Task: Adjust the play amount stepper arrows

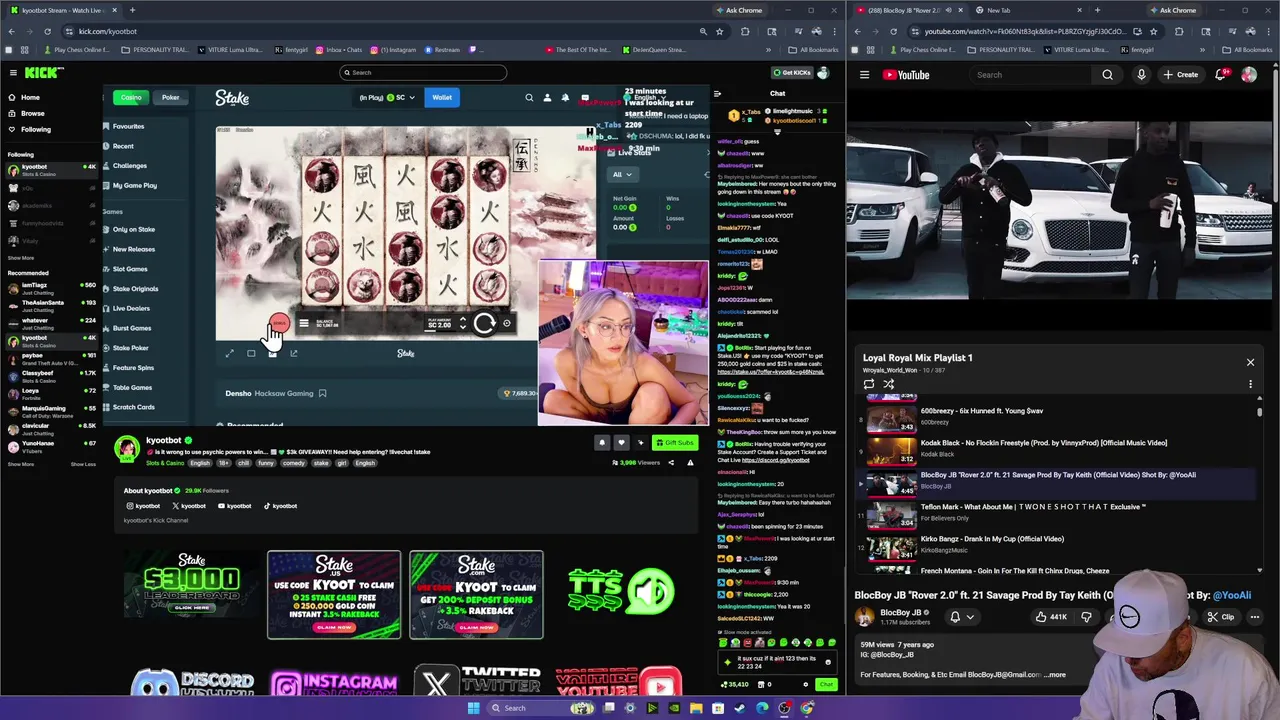Action: pyautogui.click(x=462, y=323)
